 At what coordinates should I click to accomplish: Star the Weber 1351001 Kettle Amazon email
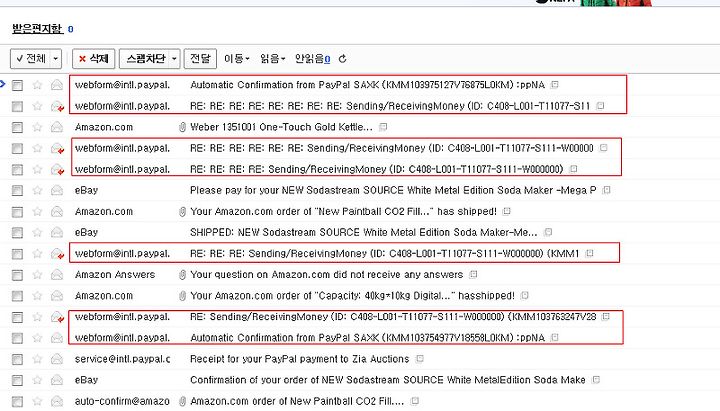37,127
